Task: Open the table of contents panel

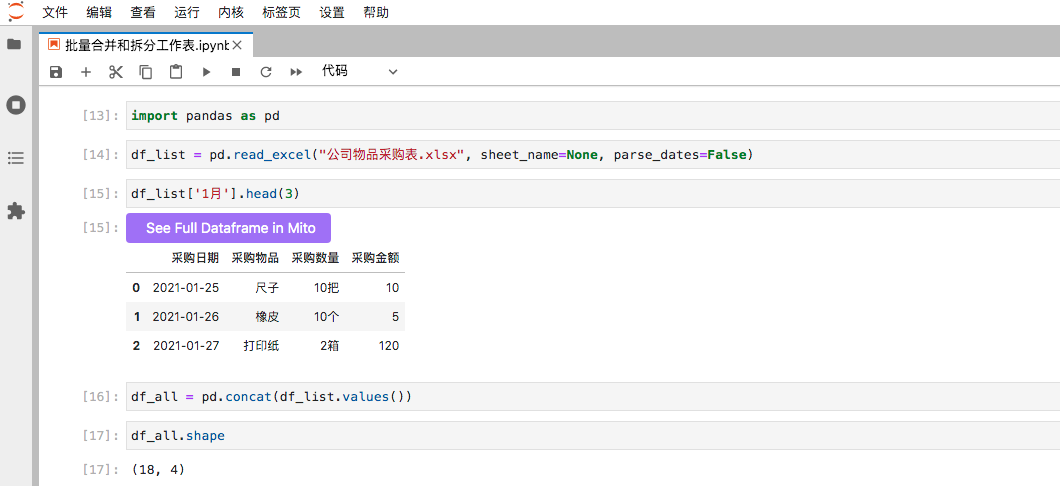Action: tap(15, 158)
